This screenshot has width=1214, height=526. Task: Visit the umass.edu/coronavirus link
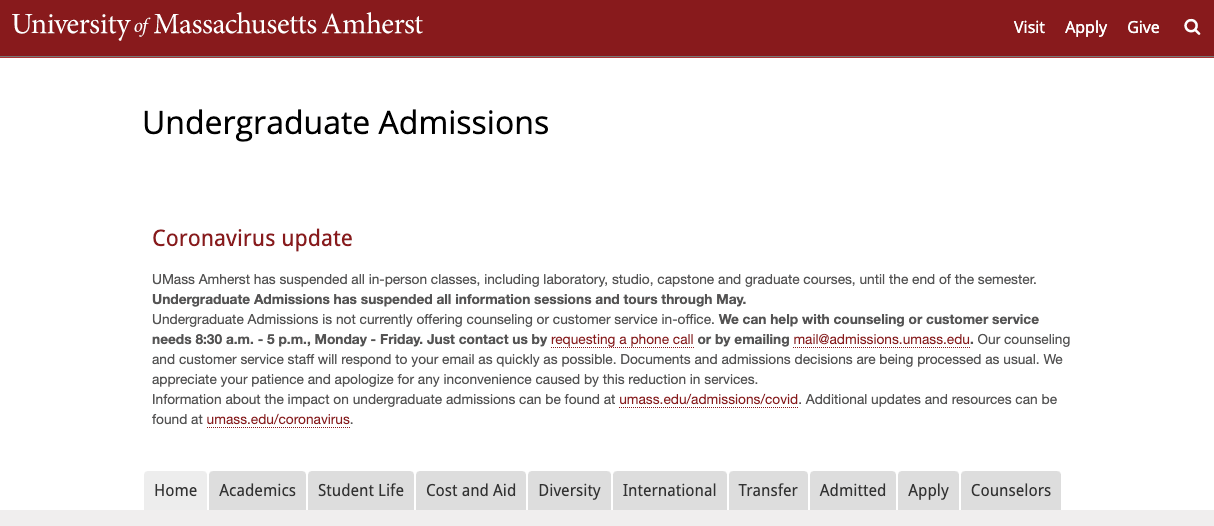279,420
